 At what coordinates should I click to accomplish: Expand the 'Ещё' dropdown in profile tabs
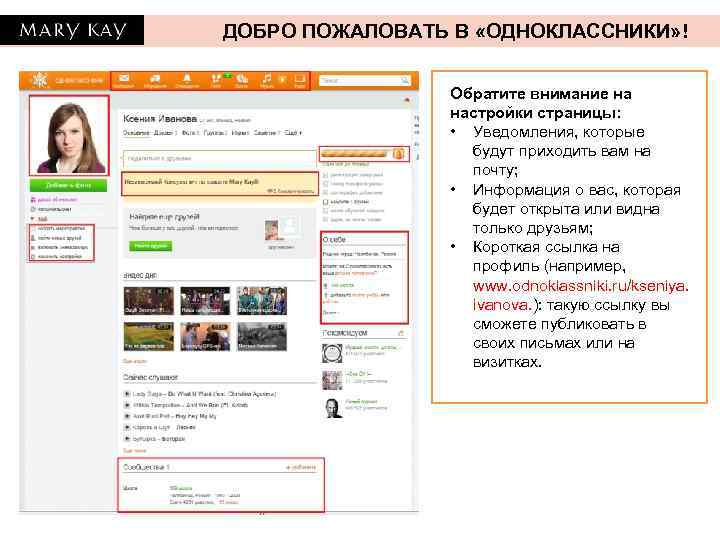coord(293,133)
